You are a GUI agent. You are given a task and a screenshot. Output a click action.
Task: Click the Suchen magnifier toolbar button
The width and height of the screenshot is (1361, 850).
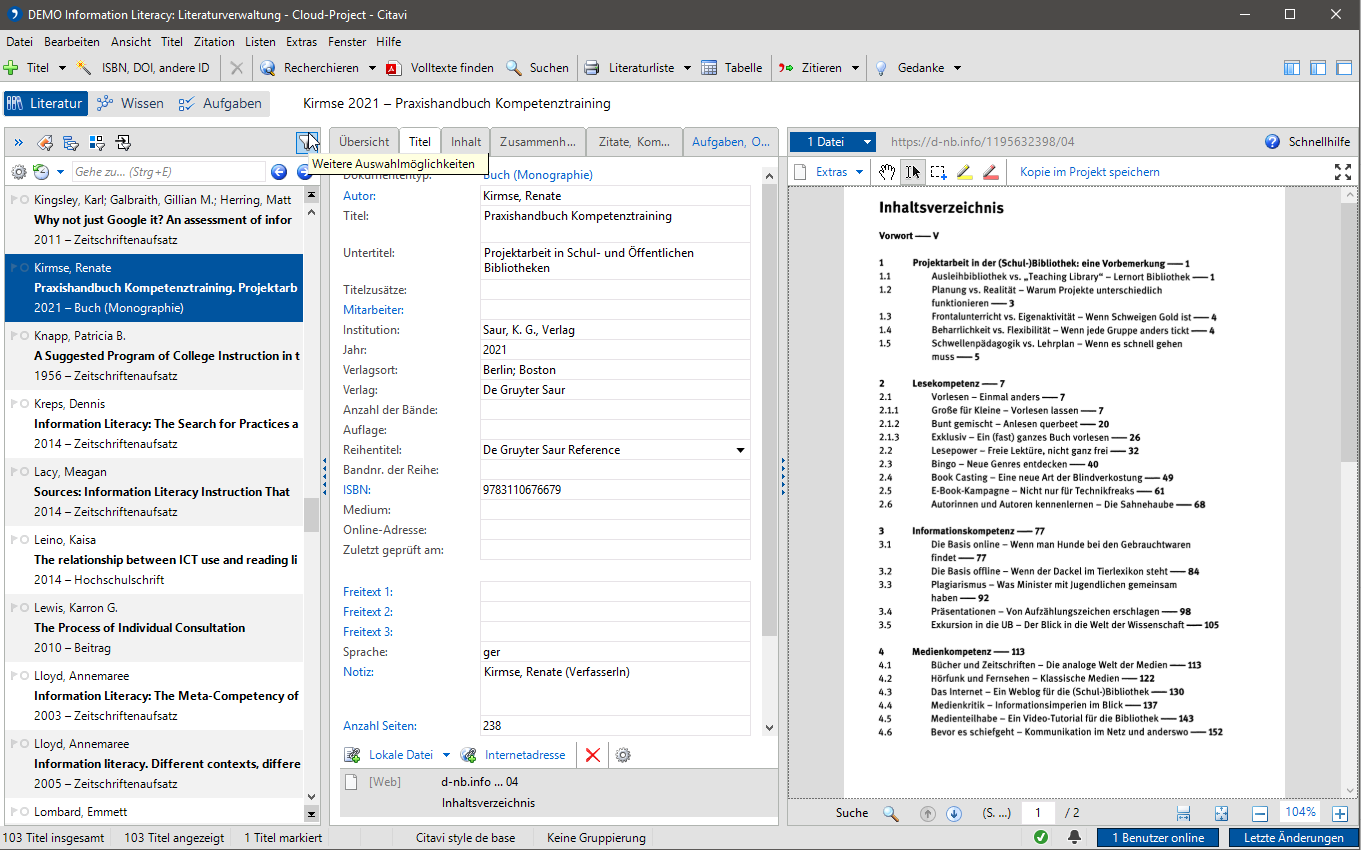click(537, 68)
